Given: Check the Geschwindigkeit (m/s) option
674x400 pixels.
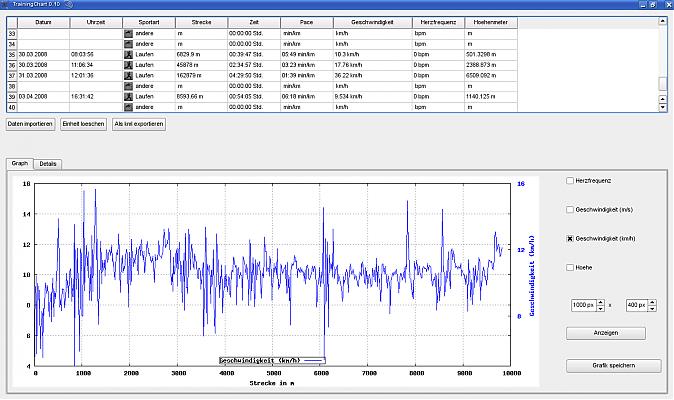Looking at the screenshot, I should point(570,209).
